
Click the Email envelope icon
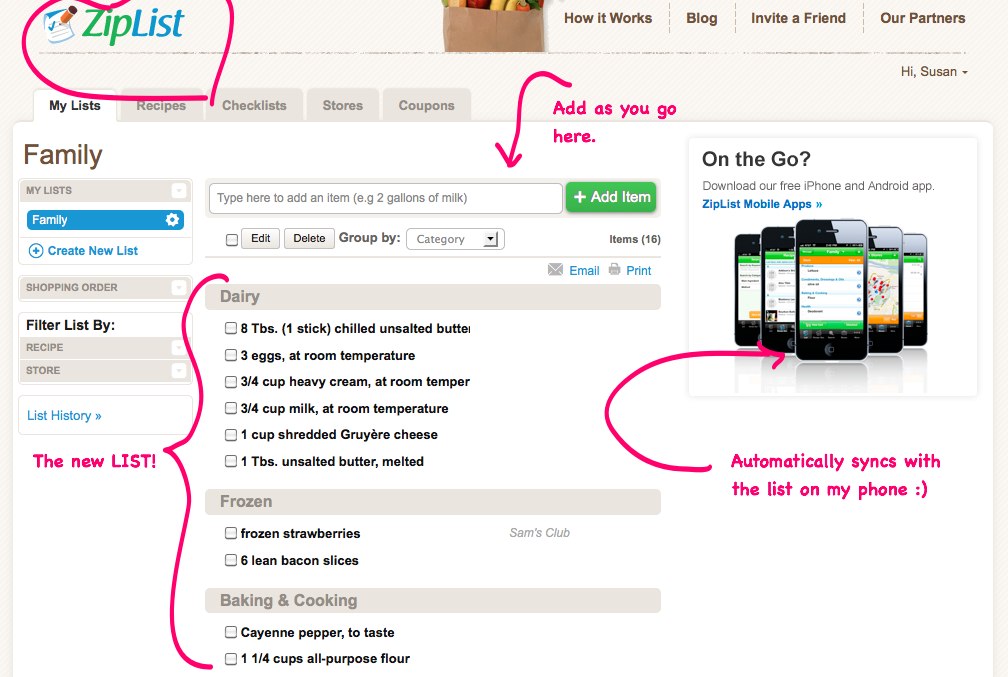click(555, 270)
